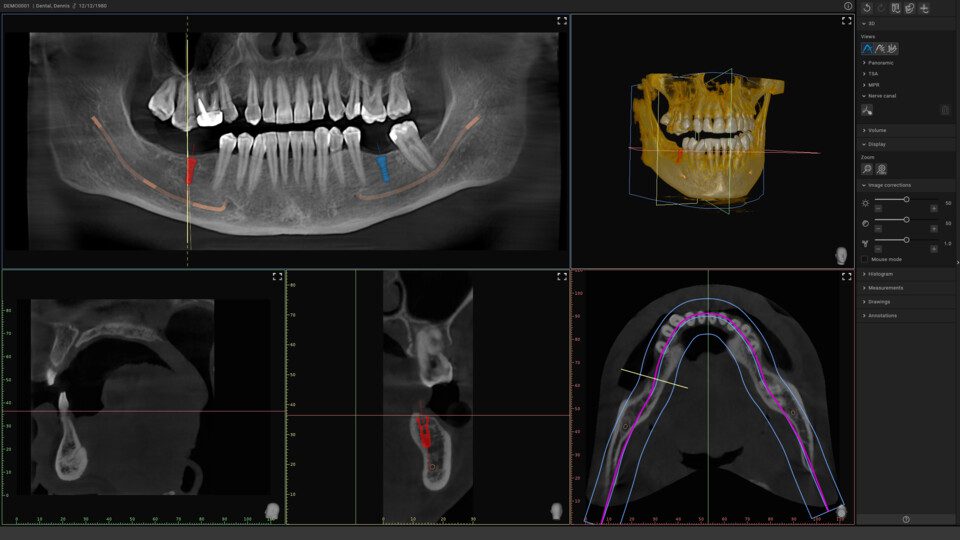Image resolution: width=960 pixels, height=540 pixels.
Task: Click the draw nerve canal tool
Action: pyautogui.click(x=867, y=110)
